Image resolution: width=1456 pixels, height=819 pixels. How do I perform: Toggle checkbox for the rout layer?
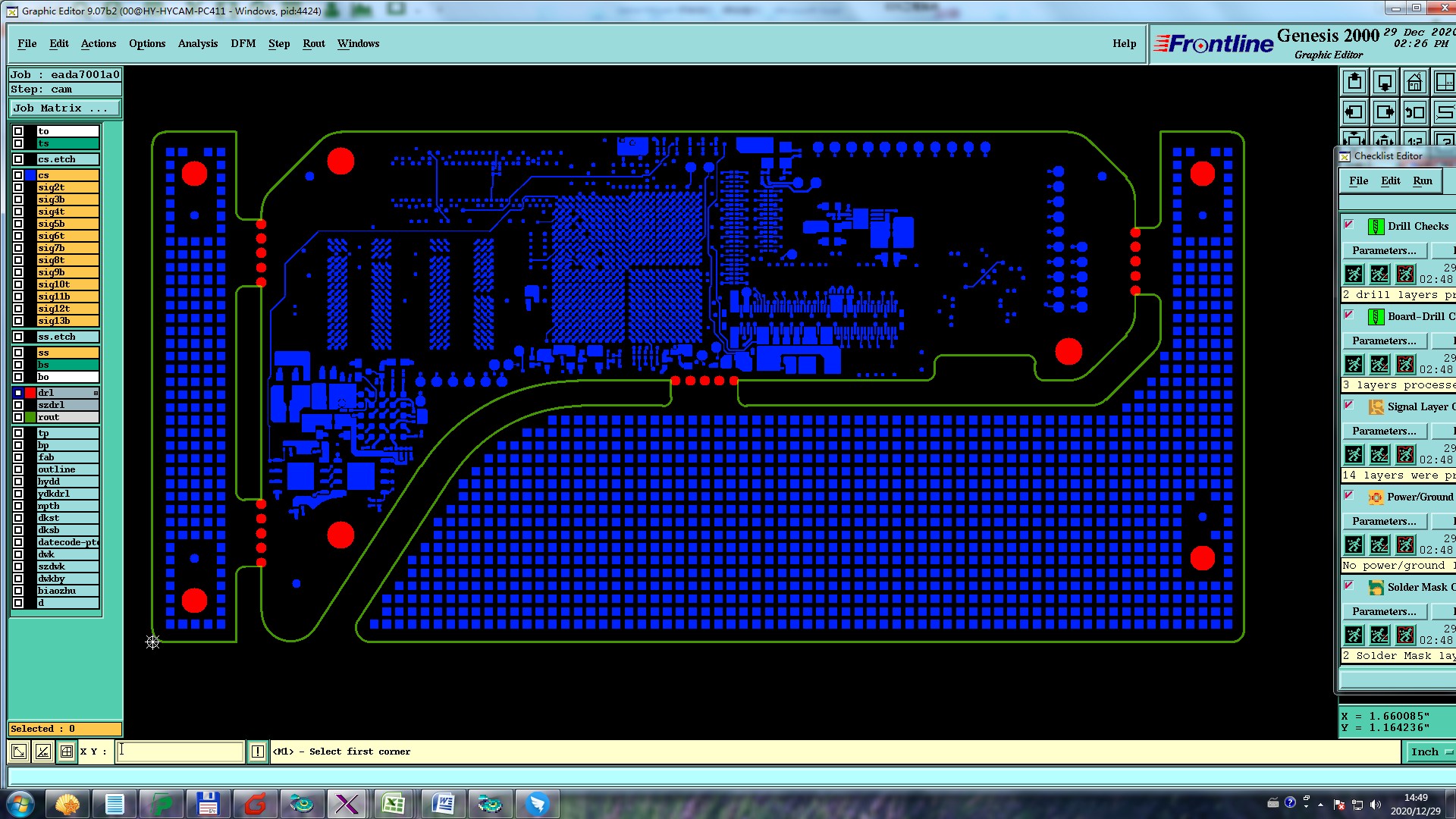18,417
